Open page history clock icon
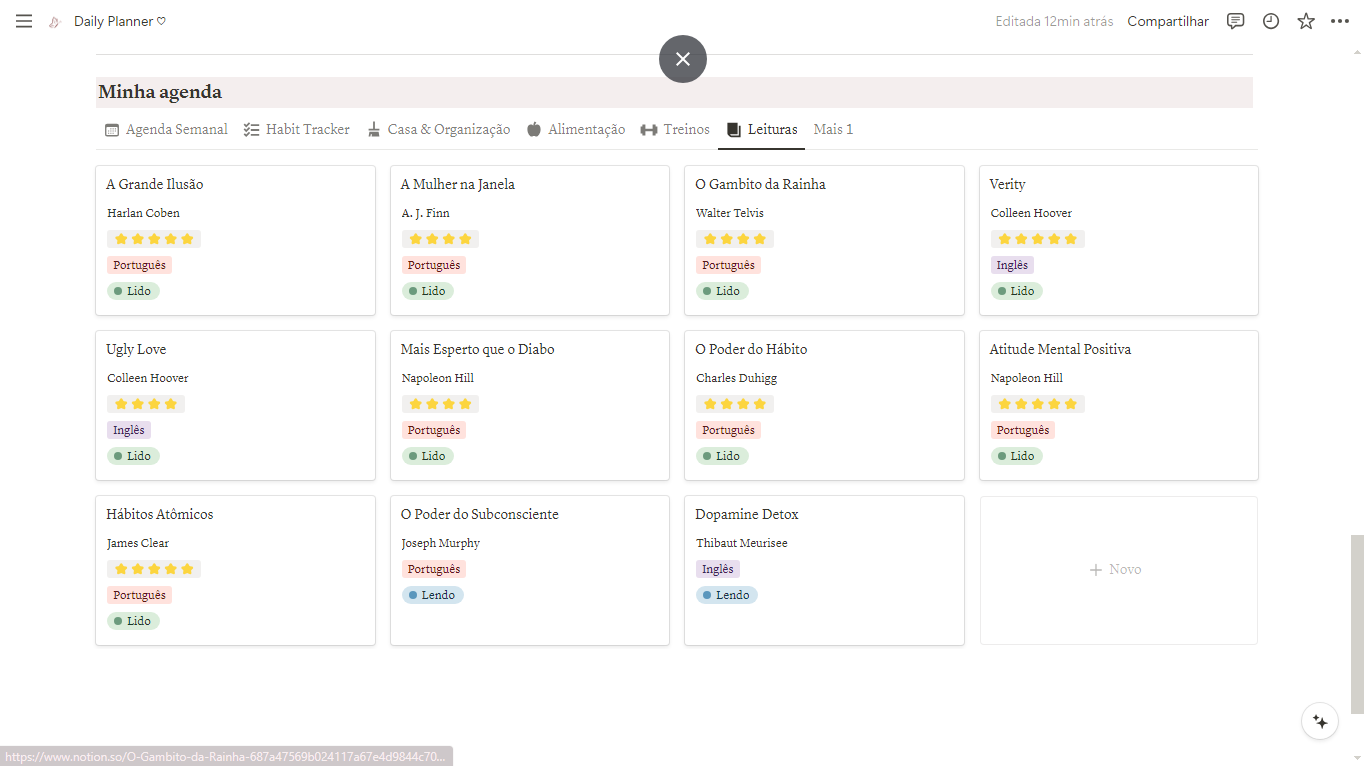 click(x=1271, y=21)
